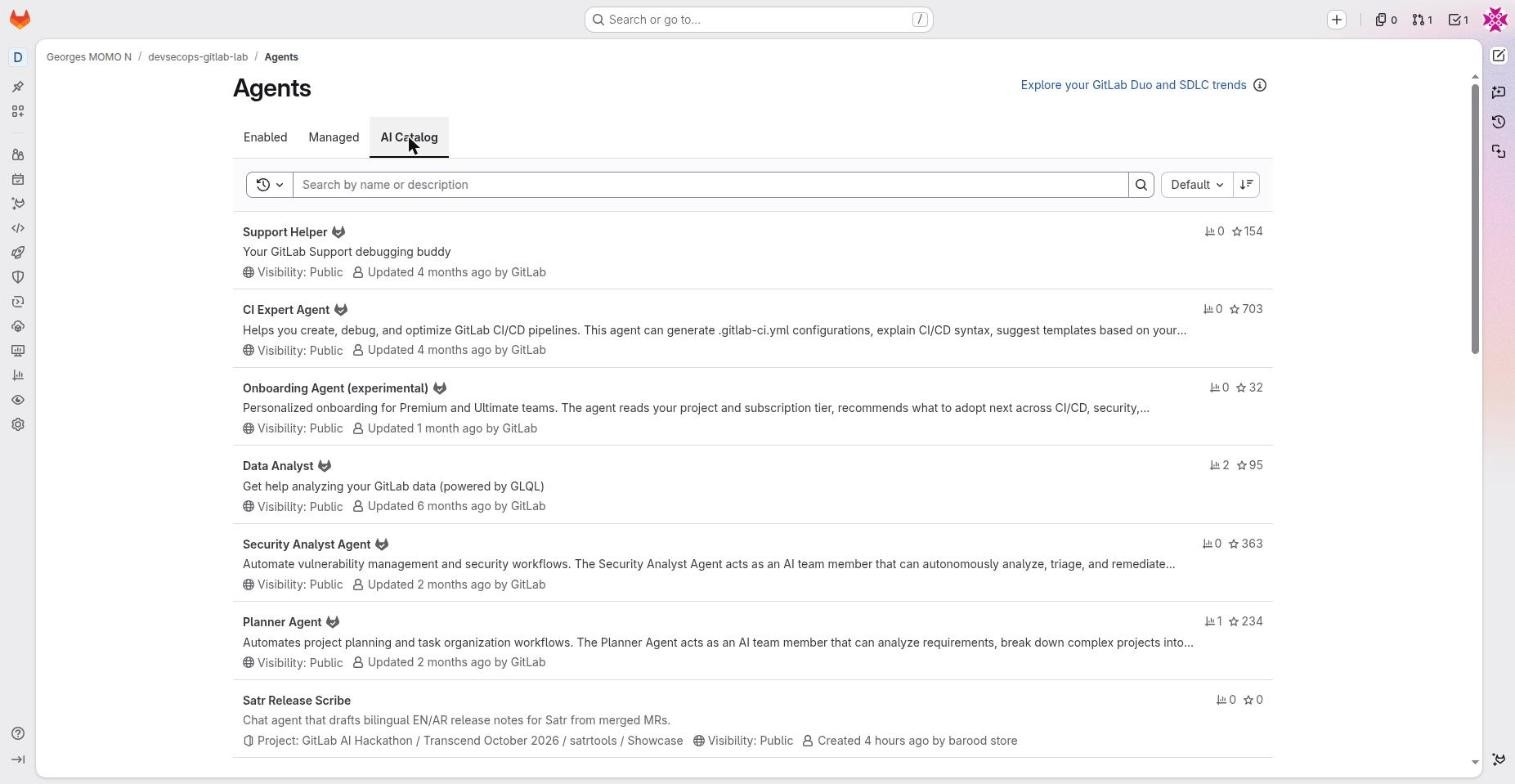Click the Create new plus button
Image resolution: width=1515 pixels, height=784 pixels.
[1337, 20]
